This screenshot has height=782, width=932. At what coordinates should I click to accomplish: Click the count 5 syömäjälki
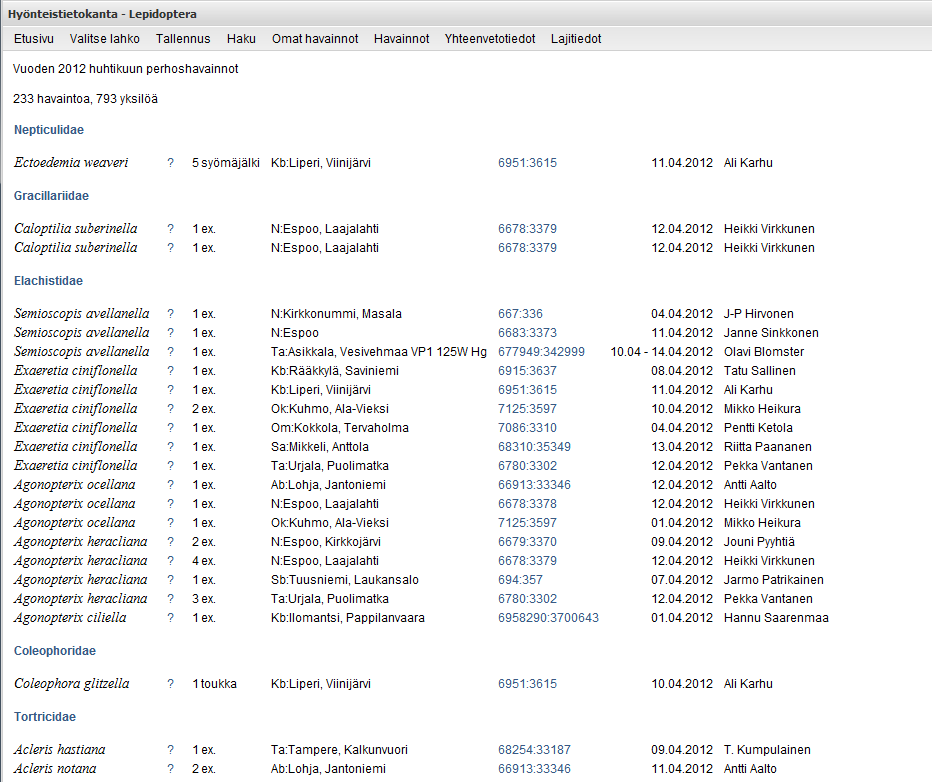(x=226, y=163)
